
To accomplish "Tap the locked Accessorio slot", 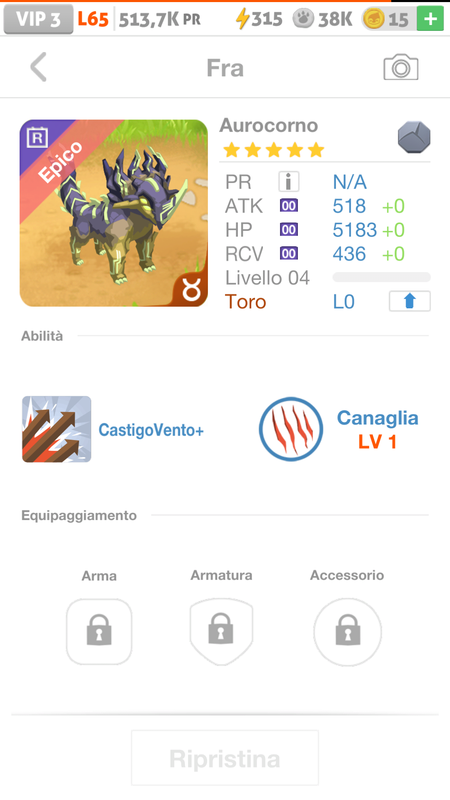I will 347,632.
